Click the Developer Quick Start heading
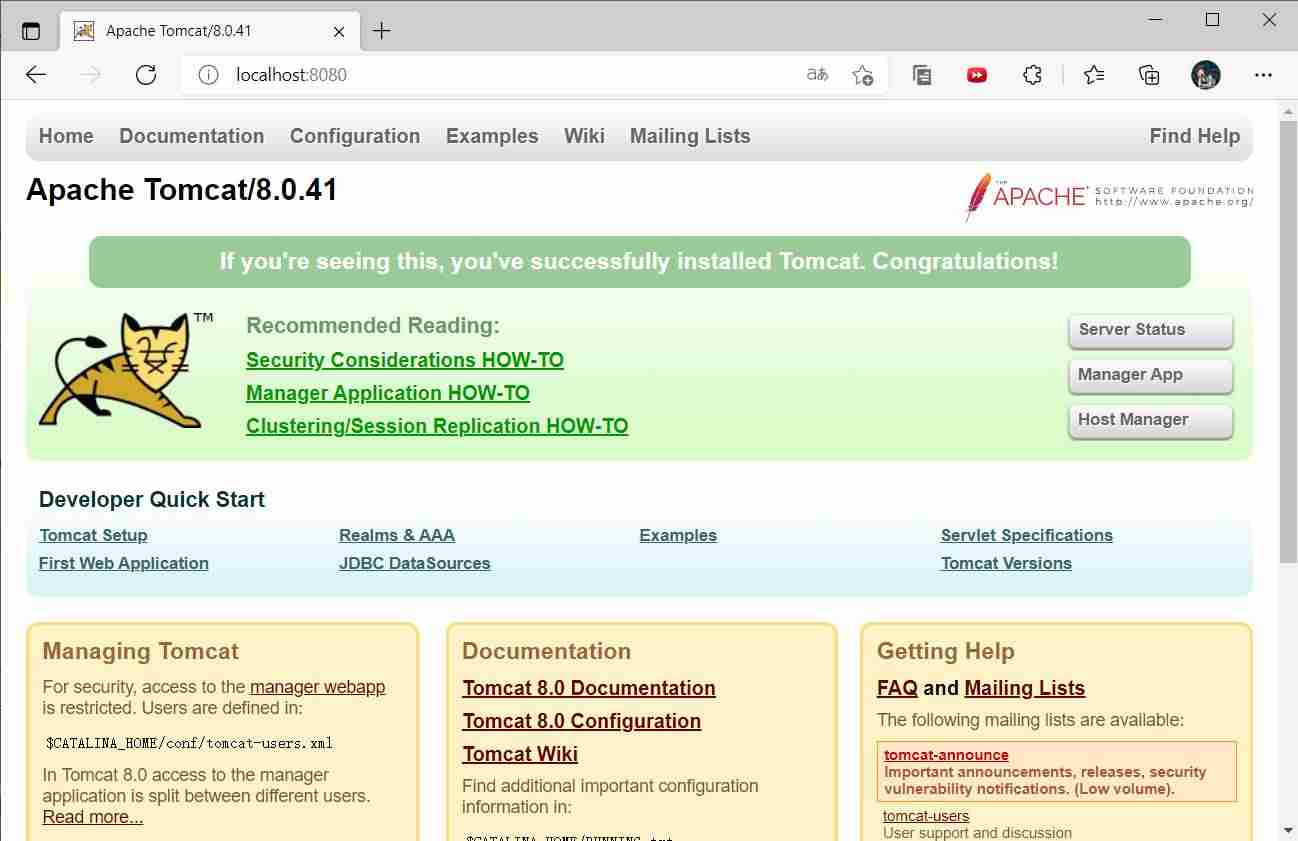 (x=152, y=500)
